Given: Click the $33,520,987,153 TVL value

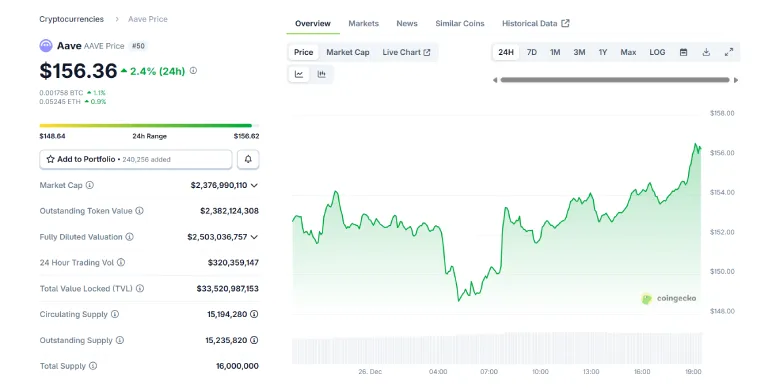Looking at the screenshot, I should point(228,289).
